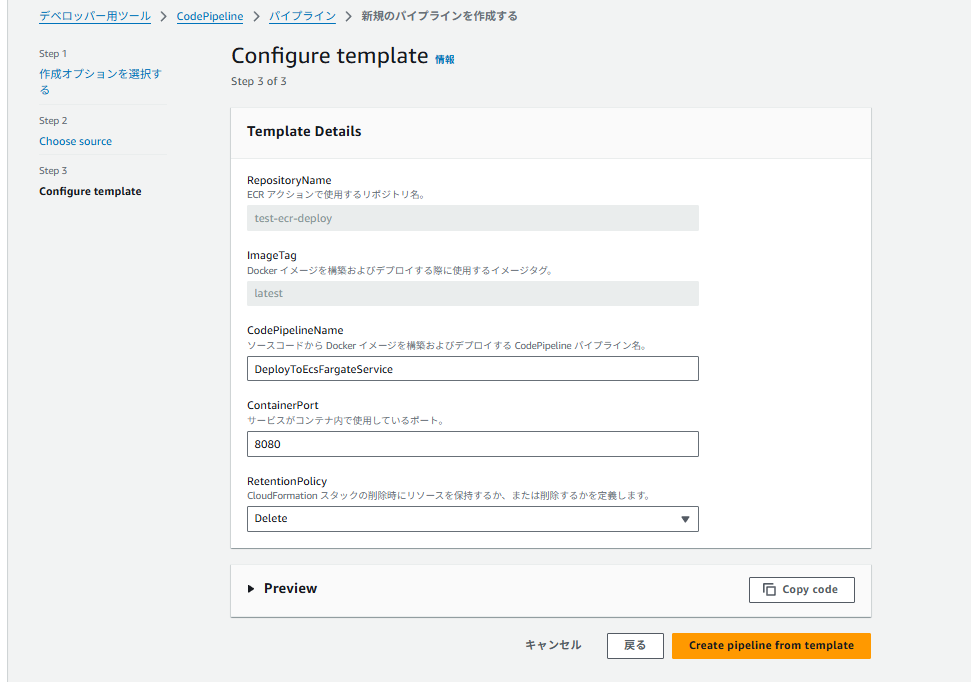
Task: Open デベロッパー用ツール breadcrumb link
Action: (x=95, y=16)
